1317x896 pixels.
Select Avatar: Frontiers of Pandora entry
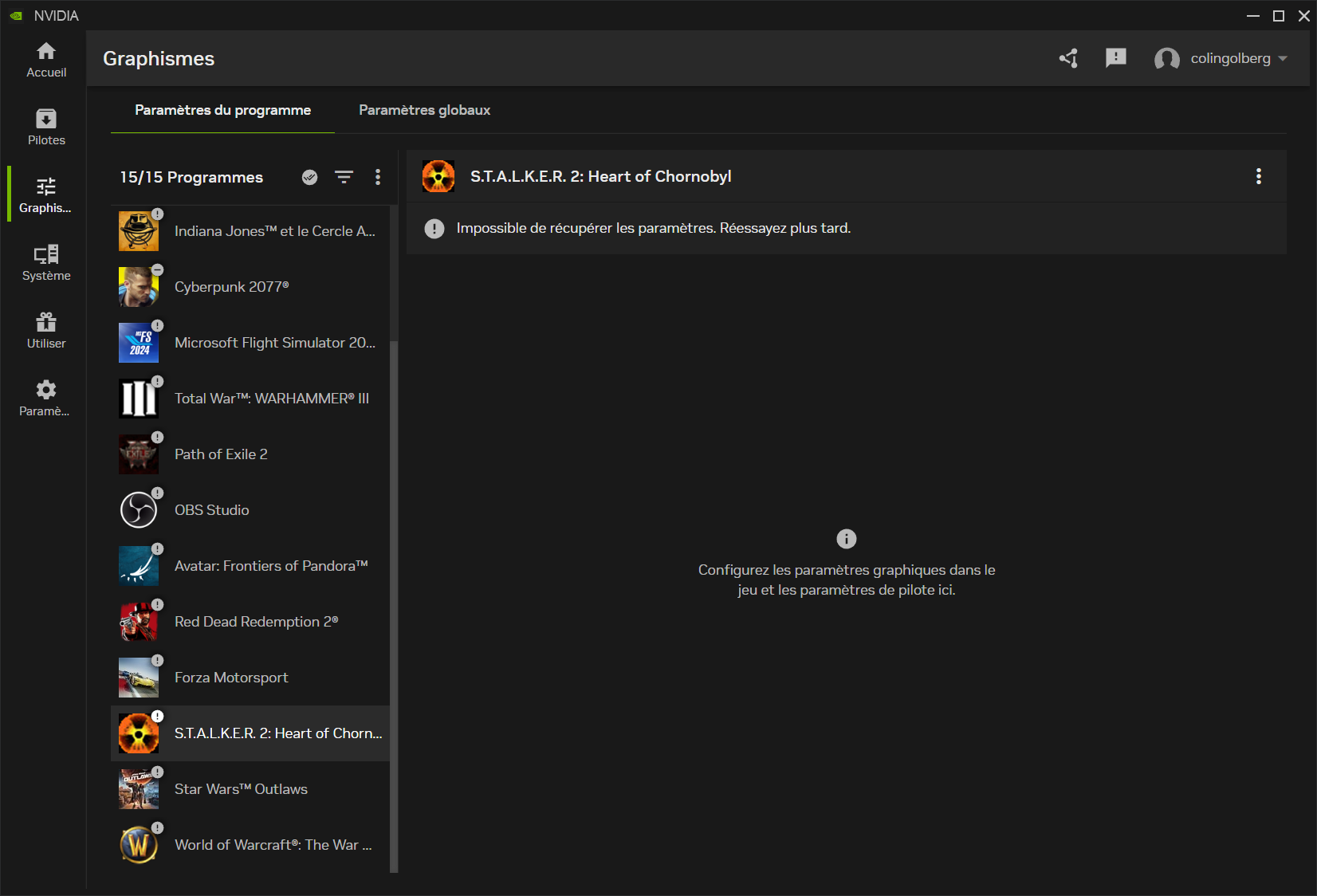250,566
